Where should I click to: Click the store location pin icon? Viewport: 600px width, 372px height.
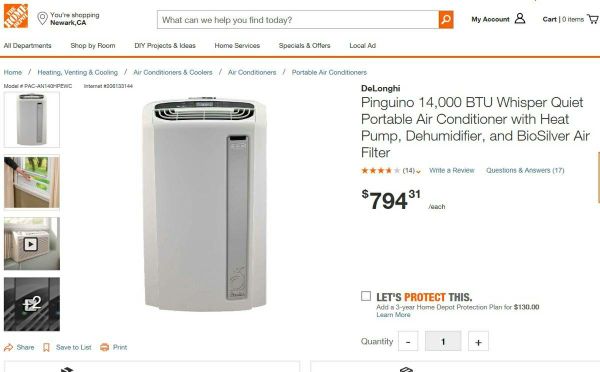42,18
